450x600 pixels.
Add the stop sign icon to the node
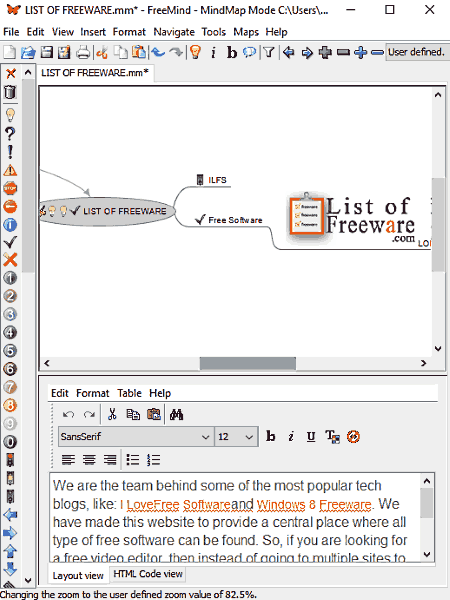point(10,188)
